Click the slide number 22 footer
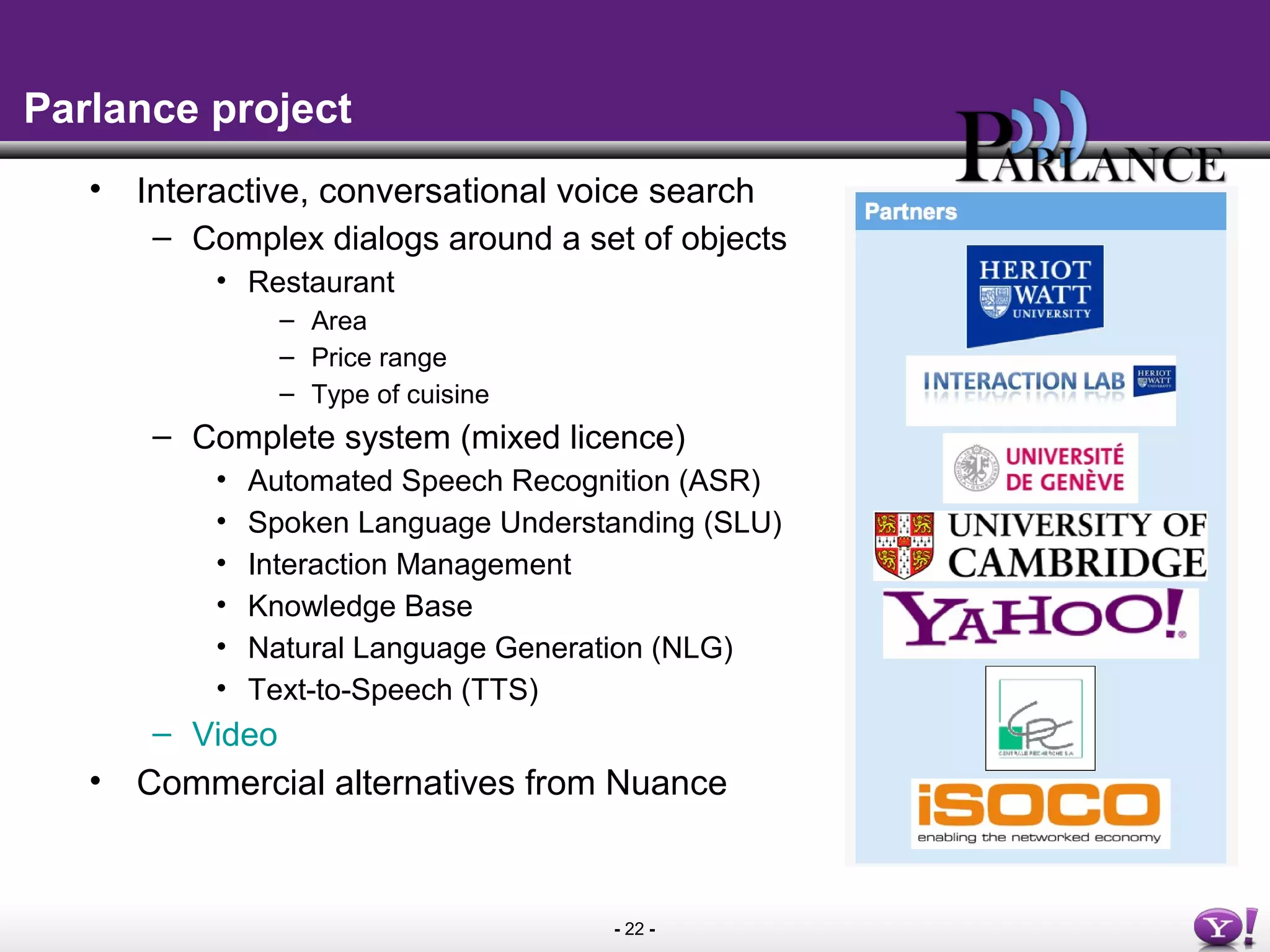This screenshot has width=1270, height=952. 634,928
